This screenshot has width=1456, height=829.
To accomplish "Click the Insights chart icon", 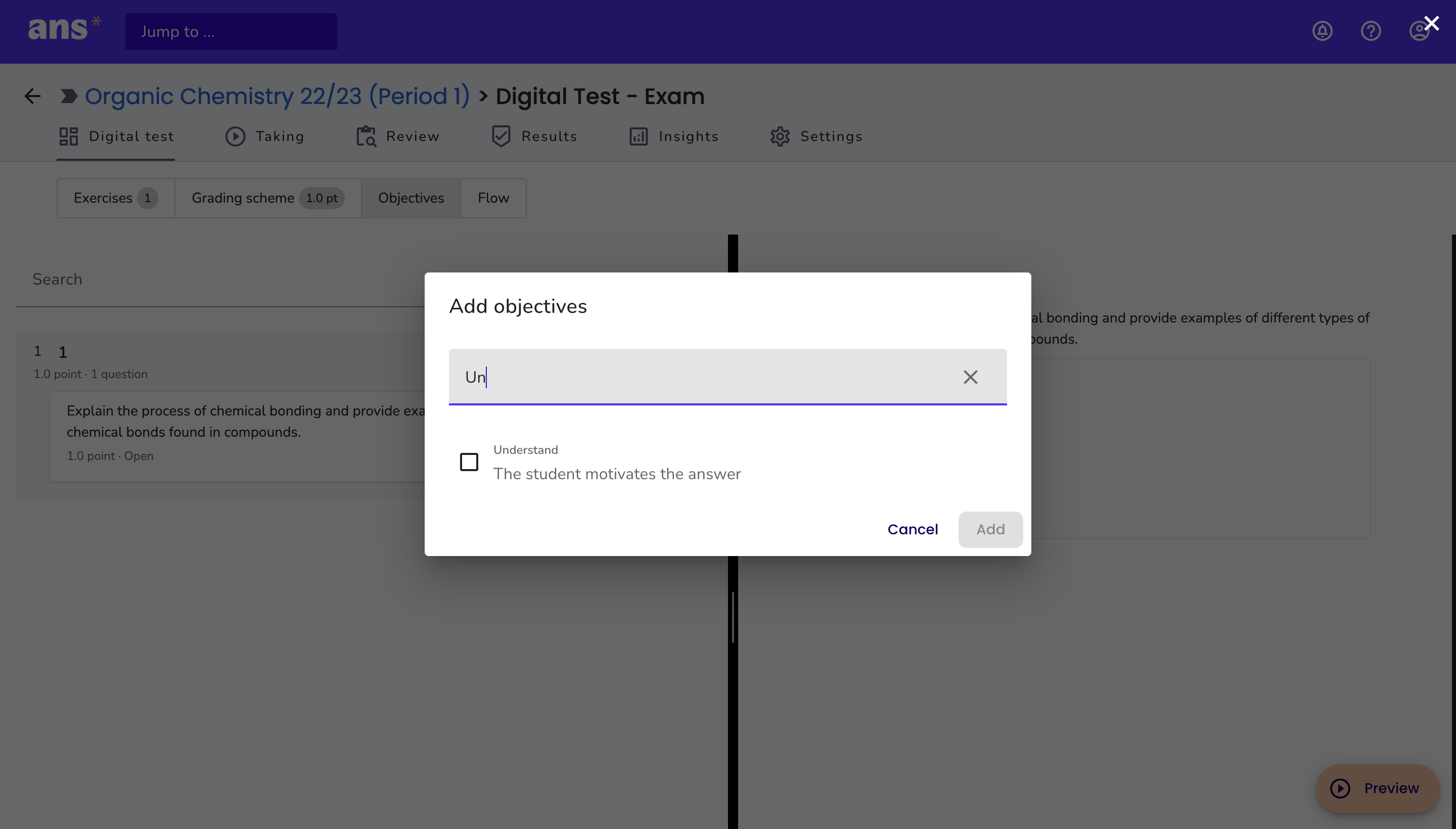I will (639, 136).
